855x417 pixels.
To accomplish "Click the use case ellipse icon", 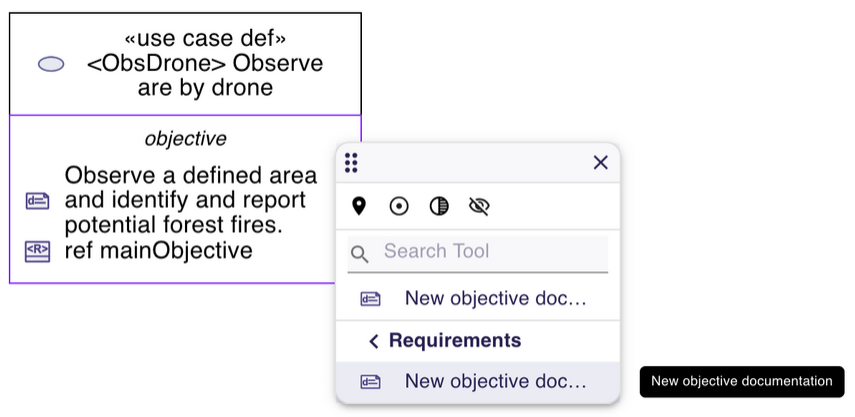I will (x=51, y=64).
